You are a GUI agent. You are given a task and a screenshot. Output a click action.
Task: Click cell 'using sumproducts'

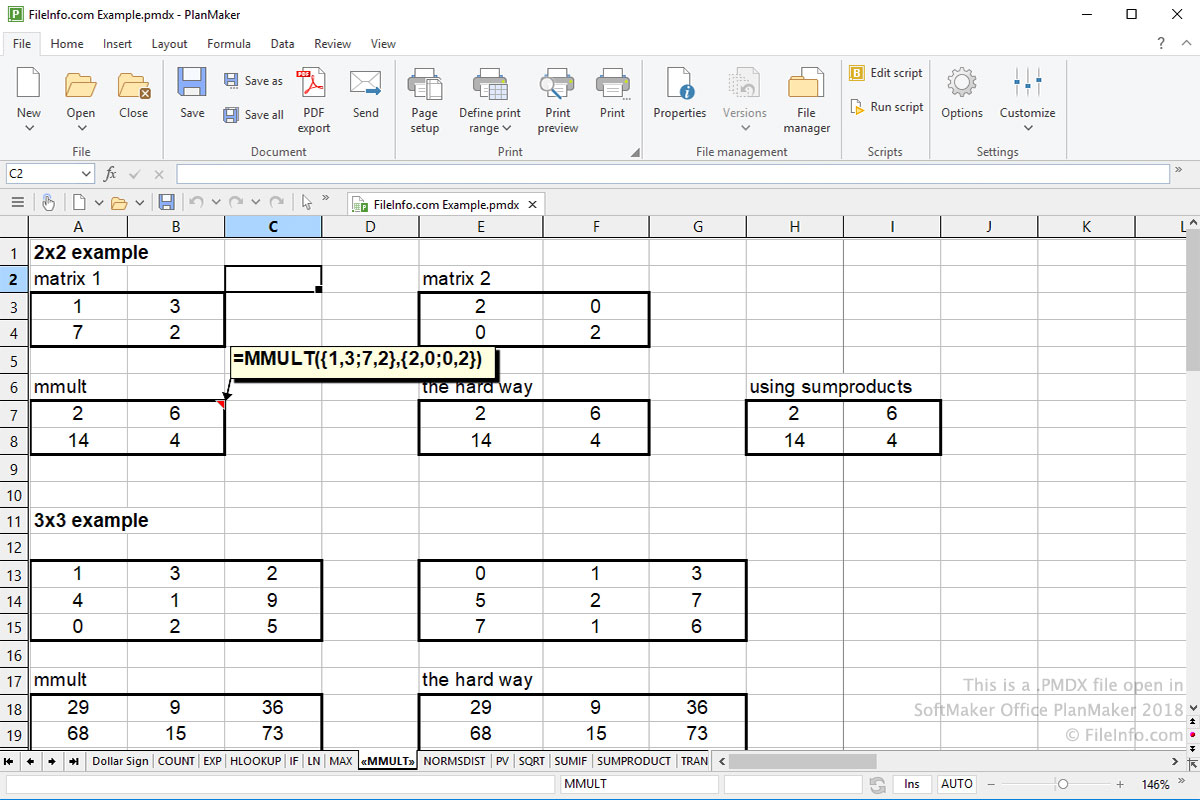pyautogui.click(x=830, y=387)
